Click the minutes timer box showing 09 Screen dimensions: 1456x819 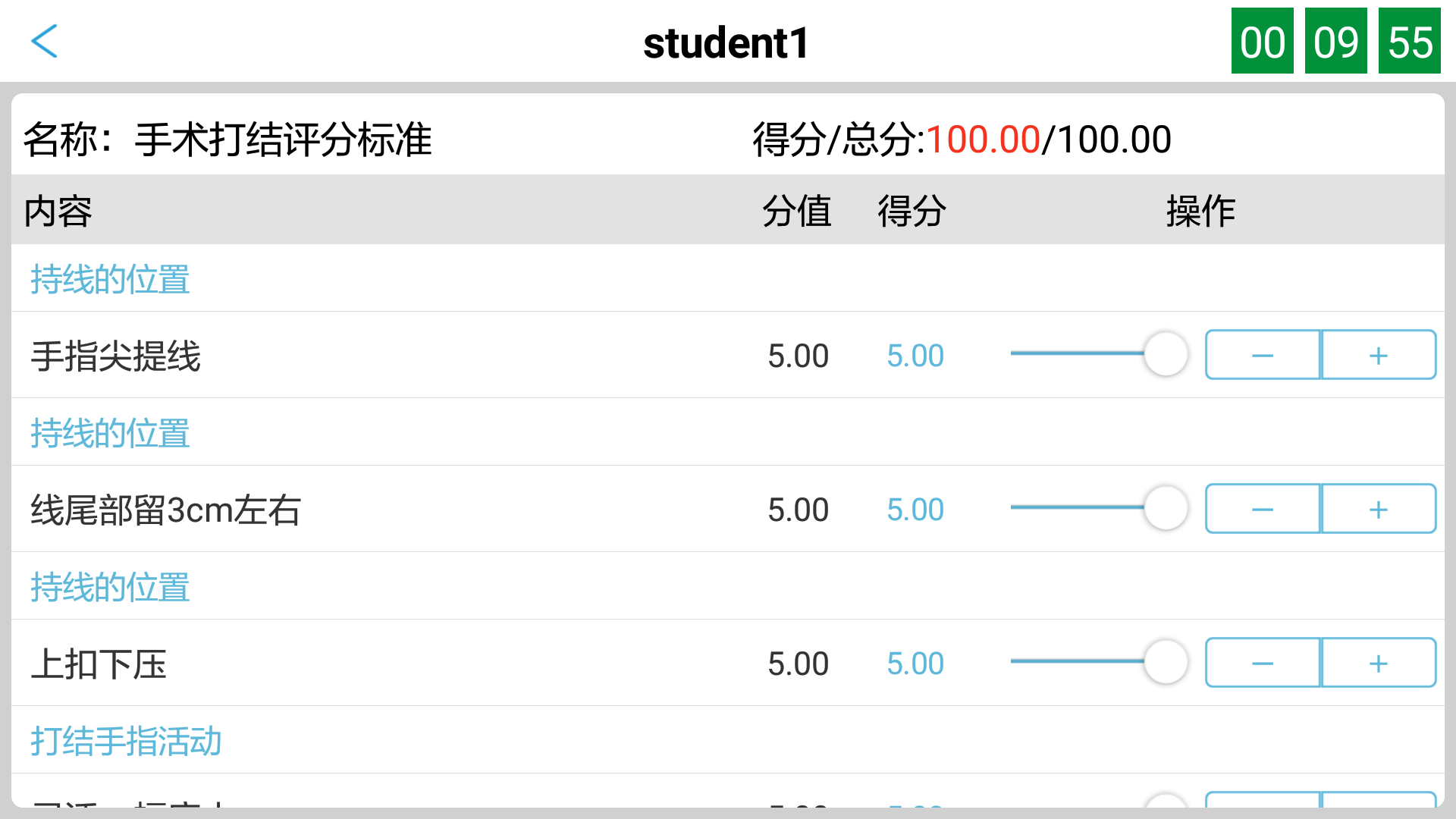click(1335, 42)
